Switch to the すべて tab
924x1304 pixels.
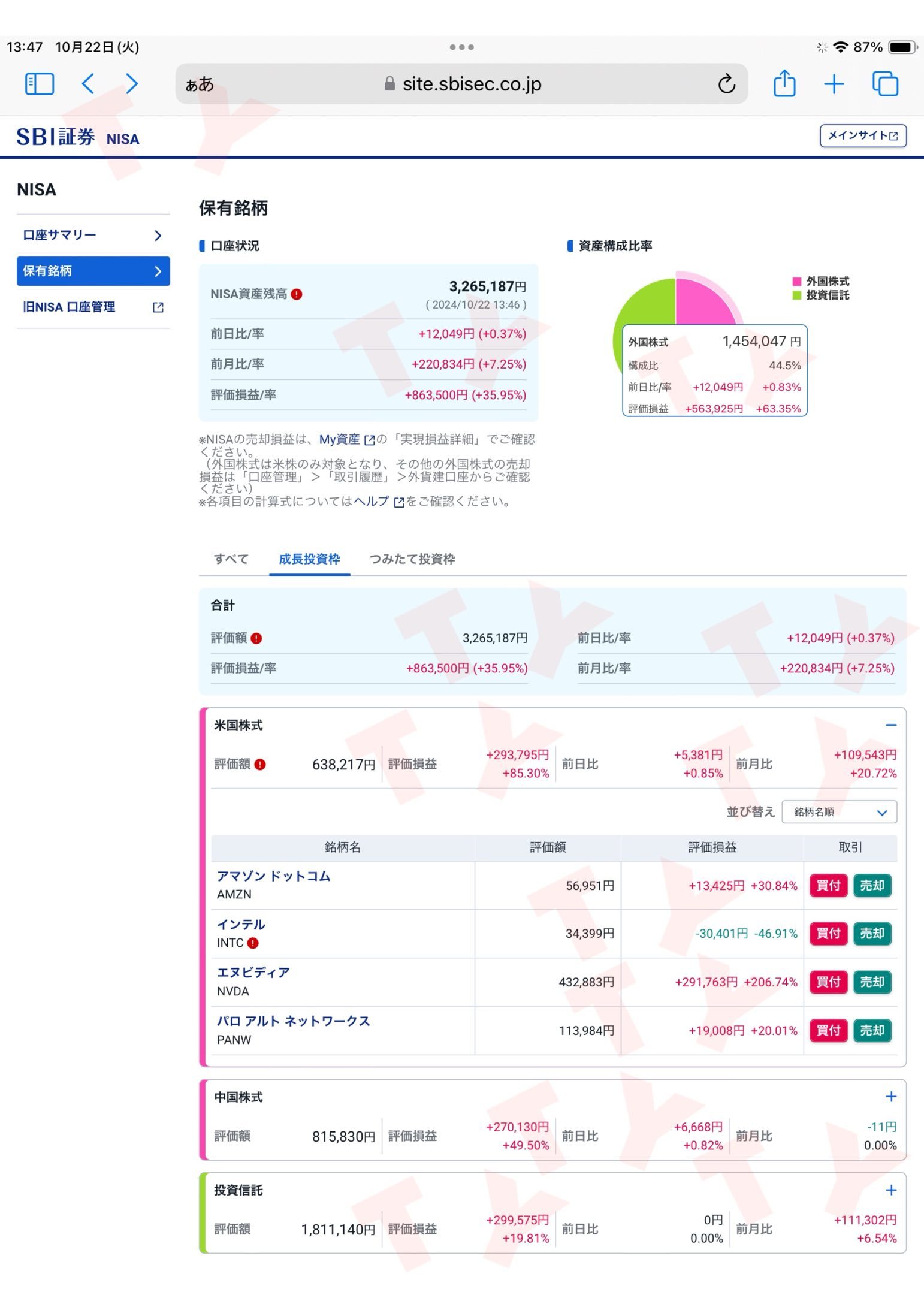click(231, 559)
